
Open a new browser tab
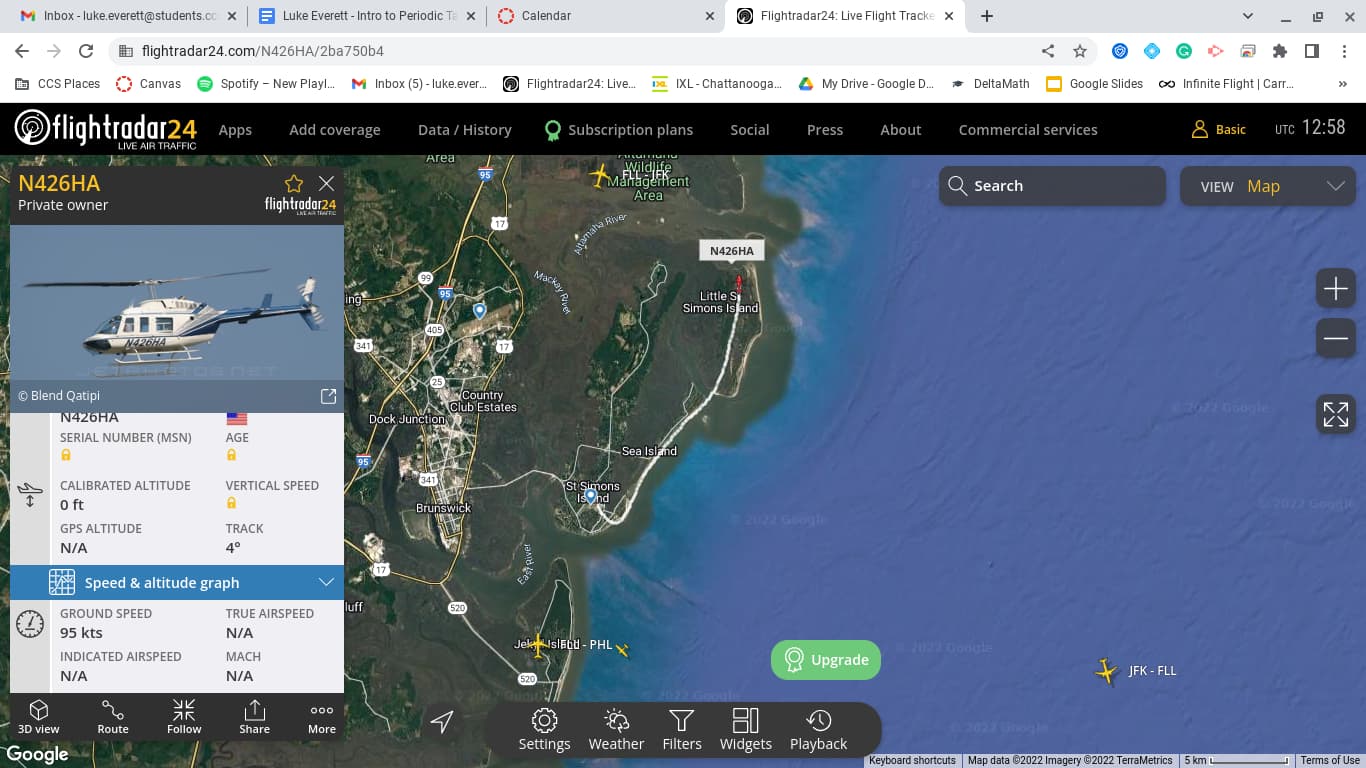pyautogui.click(x=987, y=16)
